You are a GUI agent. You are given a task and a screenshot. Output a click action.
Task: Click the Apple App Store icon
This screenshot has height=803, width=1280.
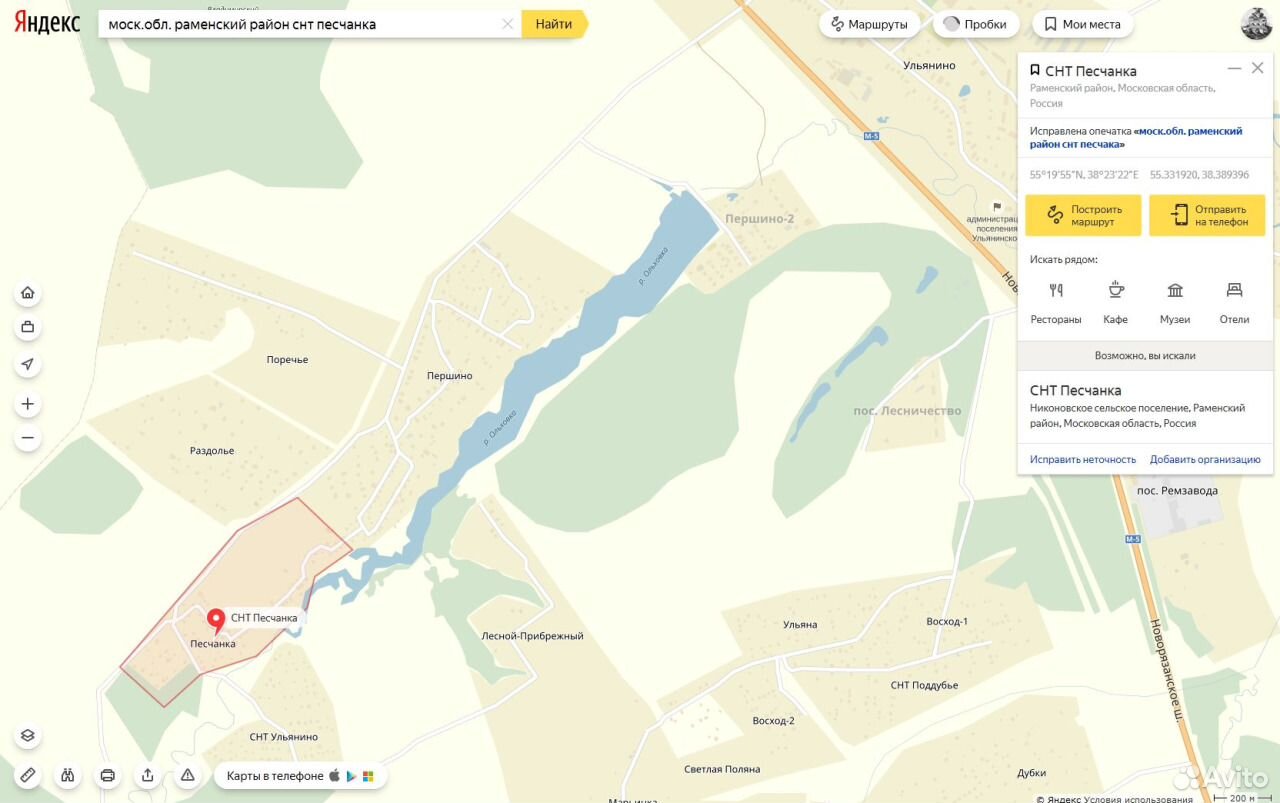tap(335, 775)
